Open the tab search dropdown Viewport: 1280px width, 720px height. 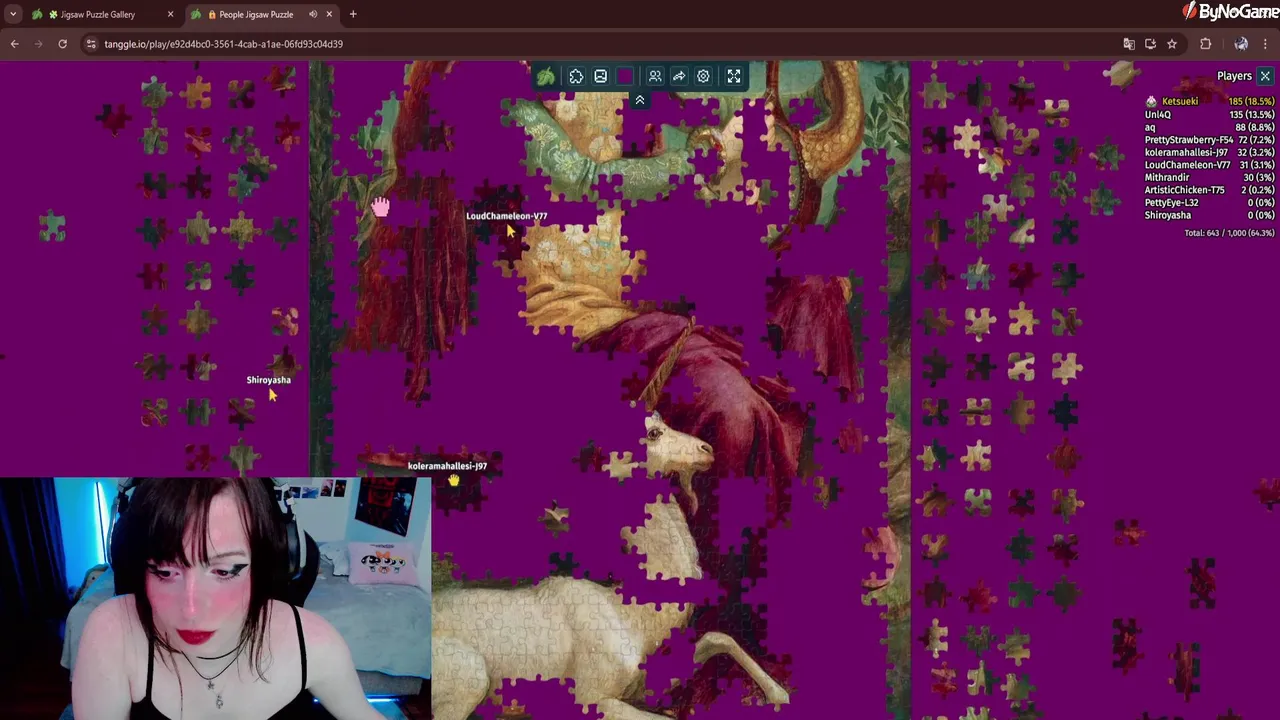click(13, 14)
